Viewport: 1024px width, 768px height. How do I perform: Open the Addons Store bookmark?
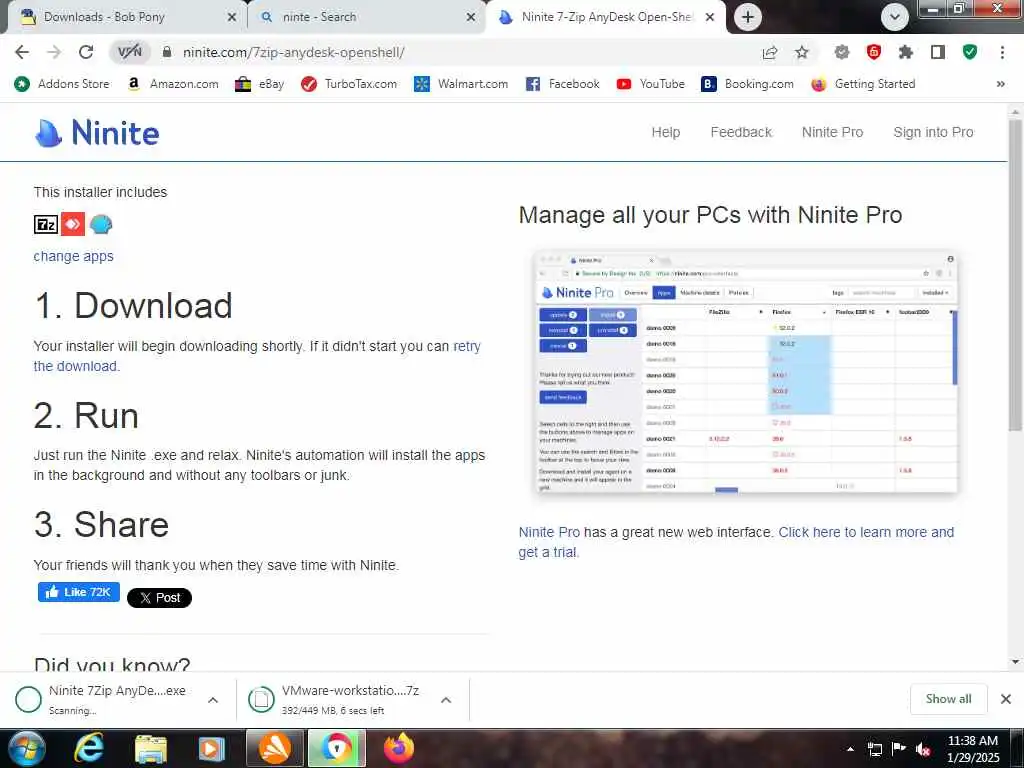tap(62, 84)
